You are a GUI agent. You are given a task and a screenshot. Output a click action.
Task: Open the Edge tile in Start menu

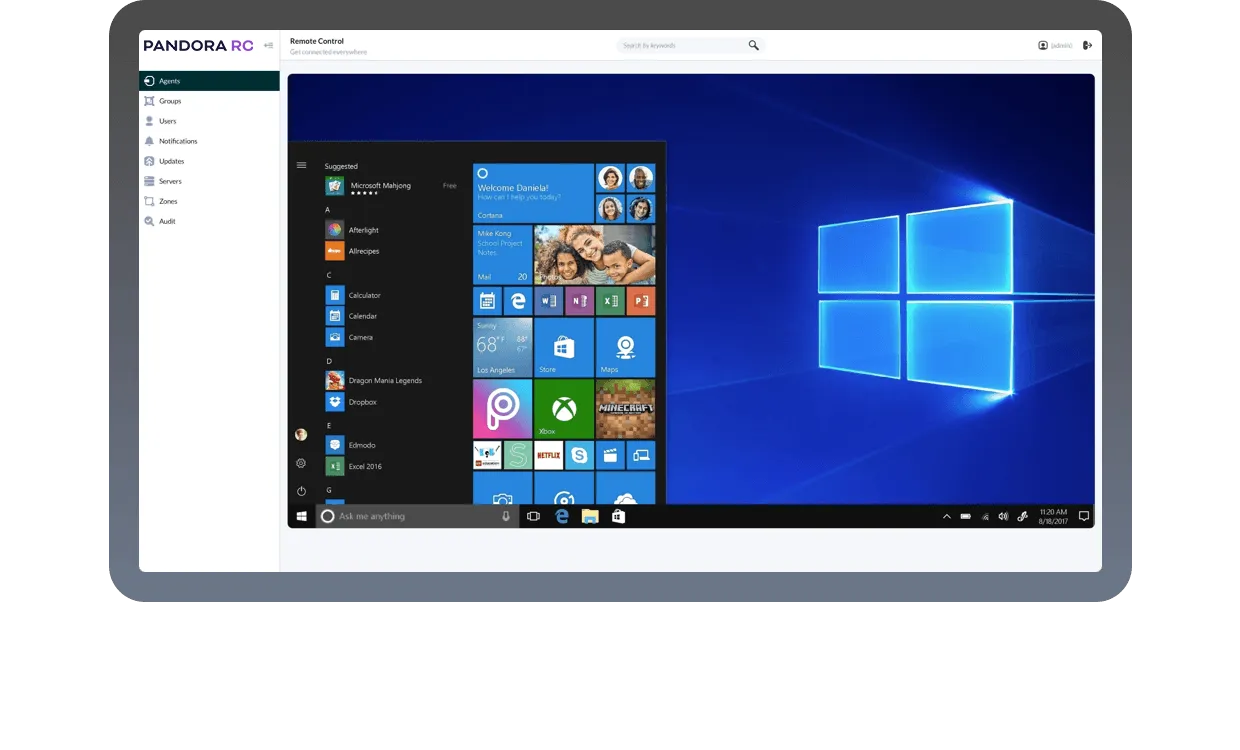tap(518, 300)
